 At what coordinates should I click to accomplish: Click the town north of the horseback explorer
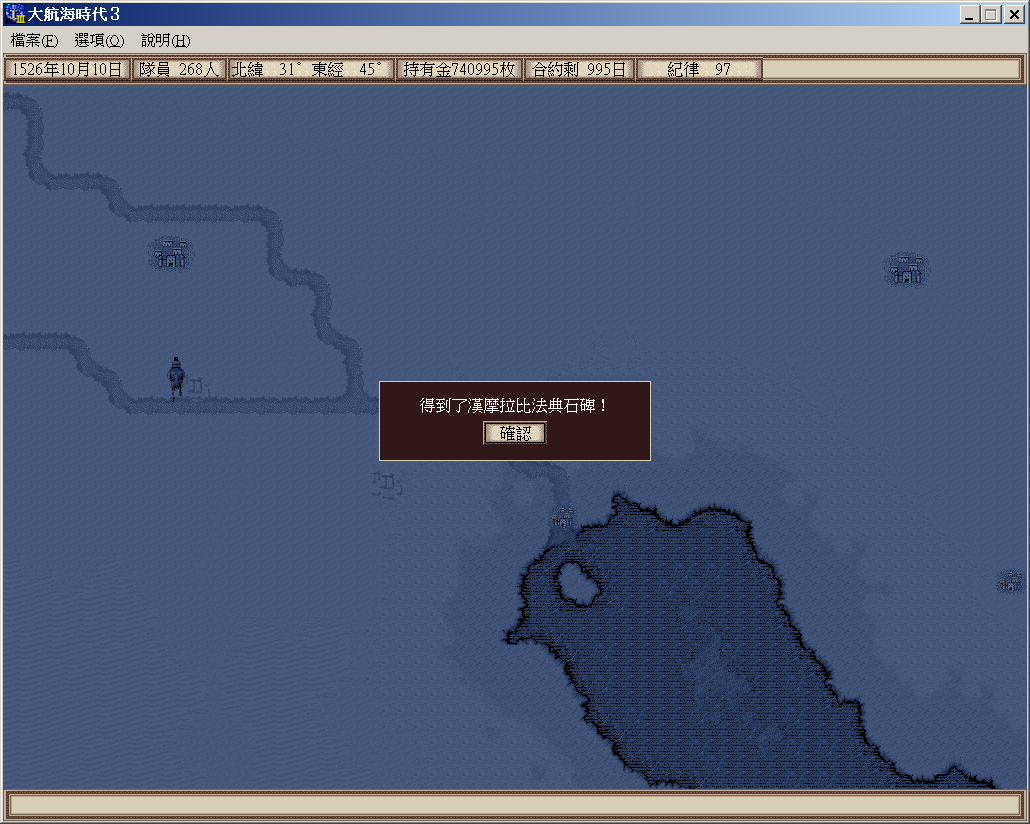(x=171, y=254)
